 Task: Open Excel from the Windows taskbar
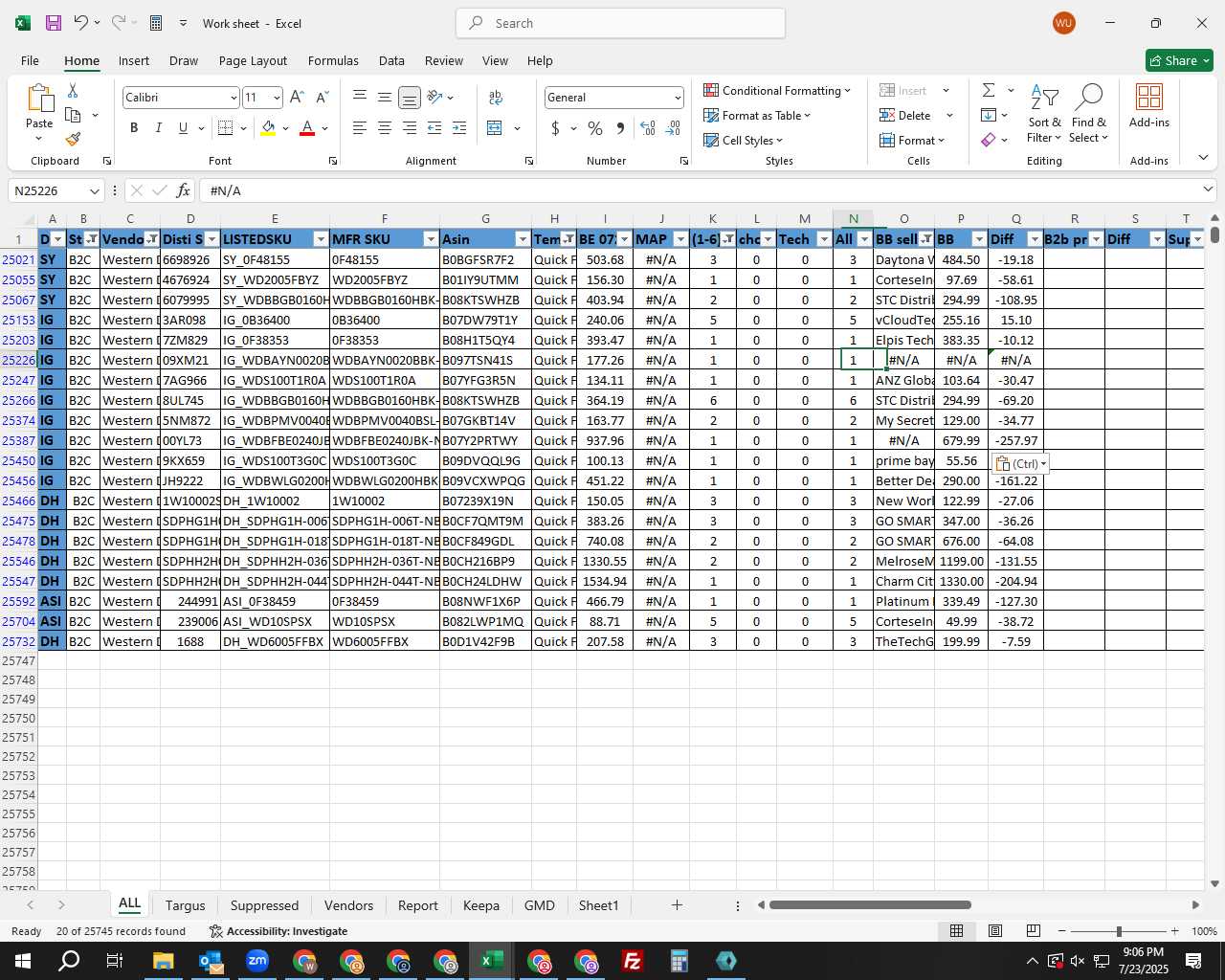492,961
